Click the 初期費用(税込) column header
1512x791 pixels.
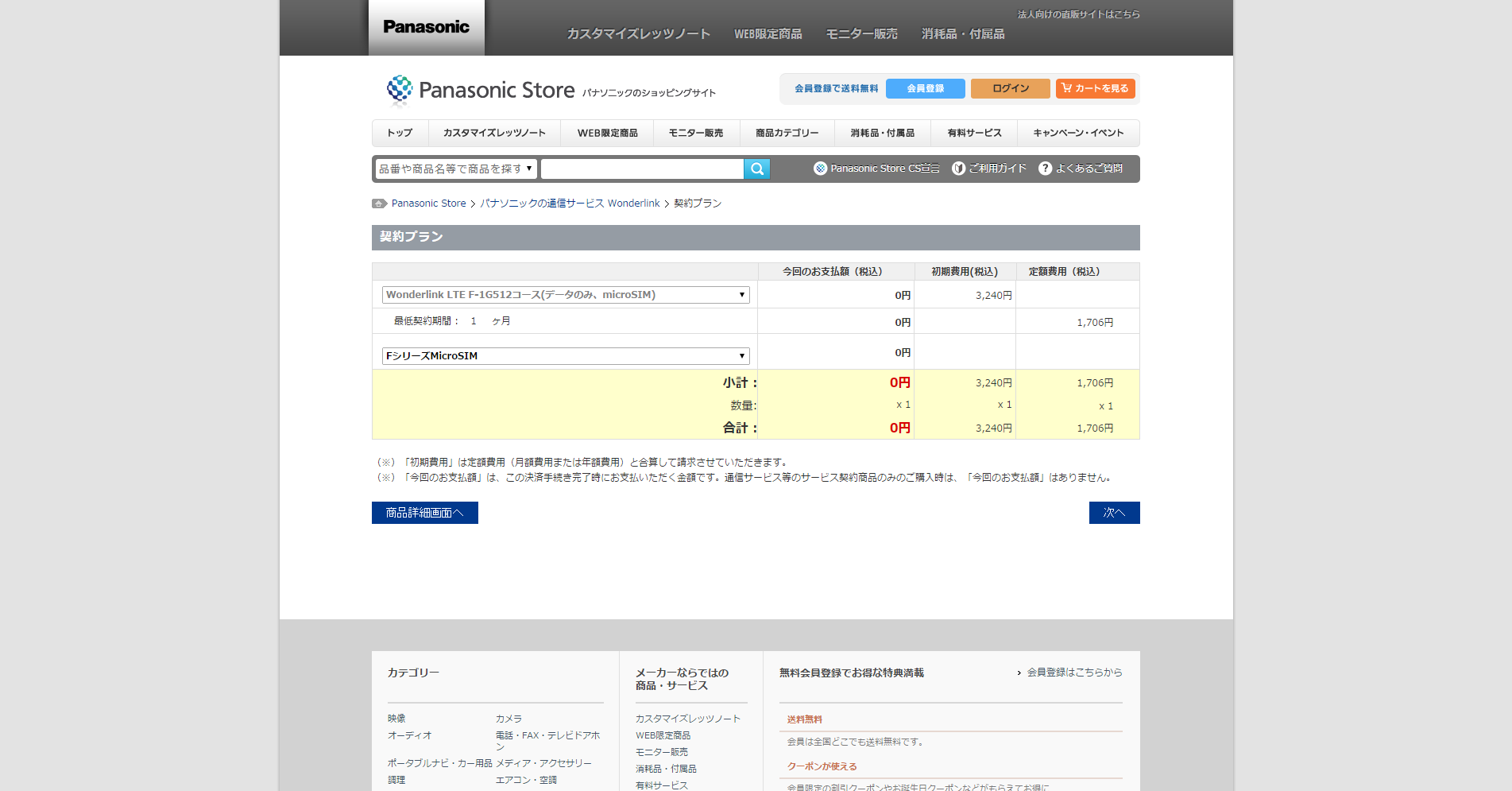point(965,272)
